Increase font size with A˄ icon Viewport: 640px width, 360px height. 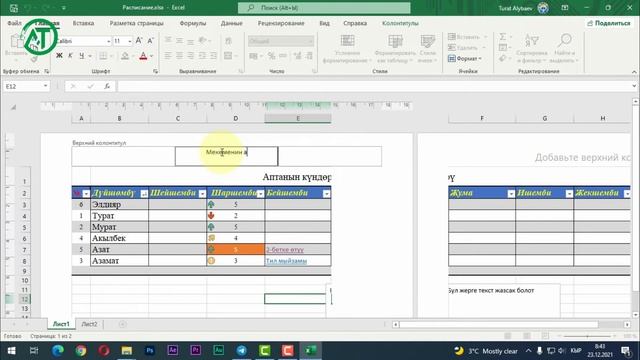tap(139, 41)
